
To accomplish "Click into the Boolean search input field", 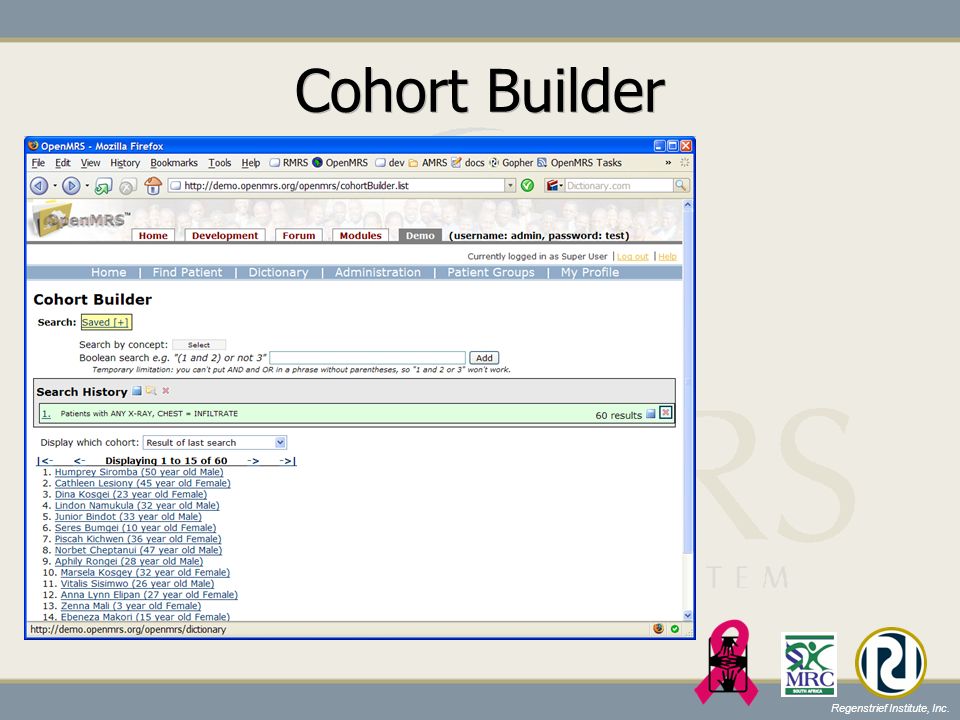I will point(367,358).
